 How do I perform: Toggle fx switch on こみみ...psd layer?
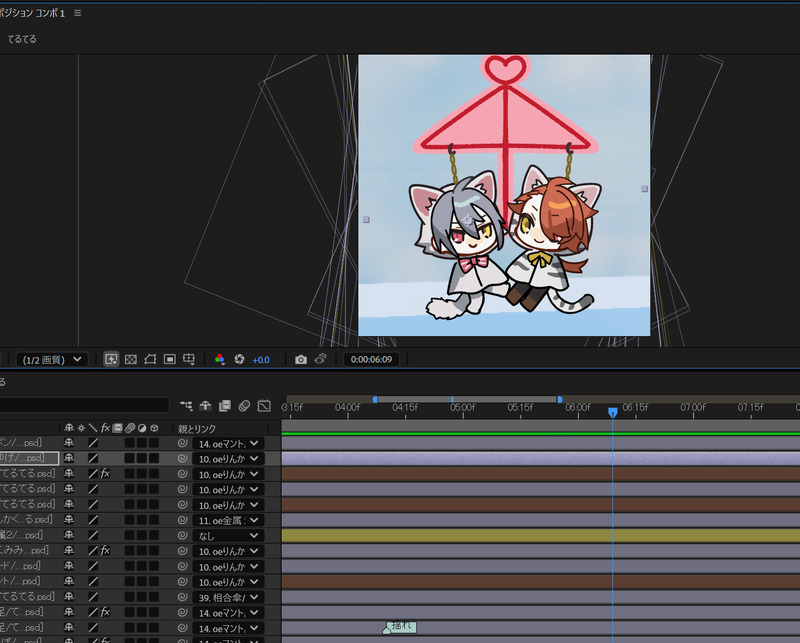tap(105, 550)
